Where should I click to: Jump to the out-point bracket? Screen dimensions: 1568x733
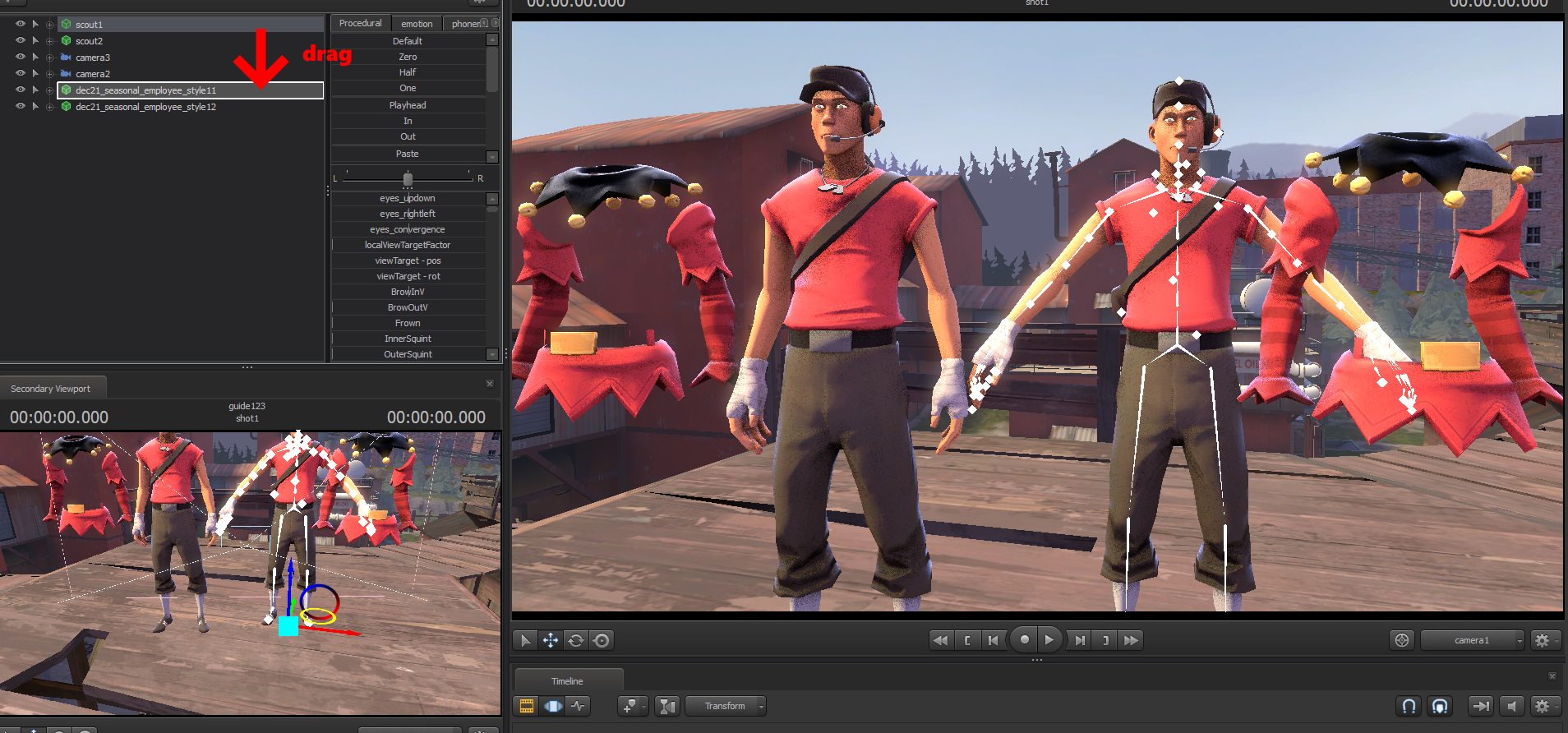1105,640
